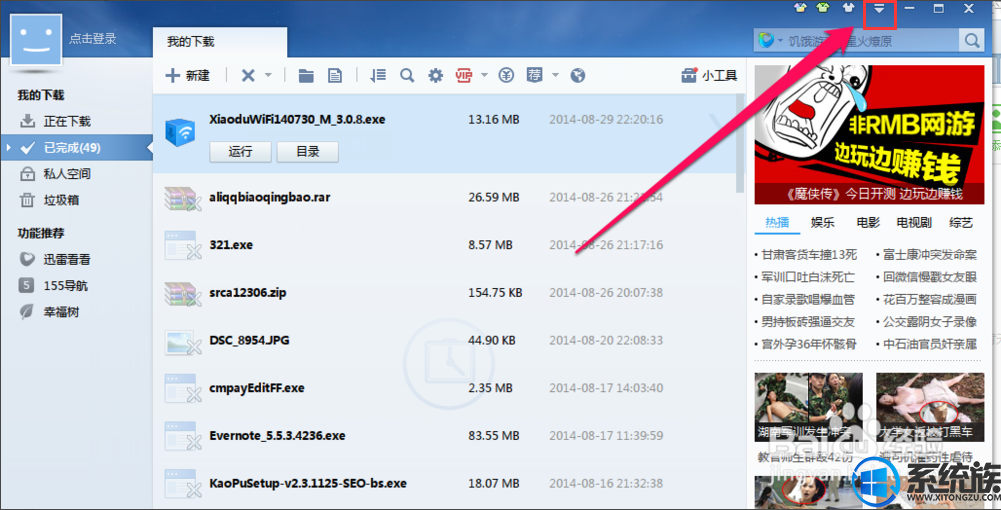Click the aliqqbiaoqingbao.rar archive icon
This screenshot has width=1001, height=510.
click(x=183, y=199)
